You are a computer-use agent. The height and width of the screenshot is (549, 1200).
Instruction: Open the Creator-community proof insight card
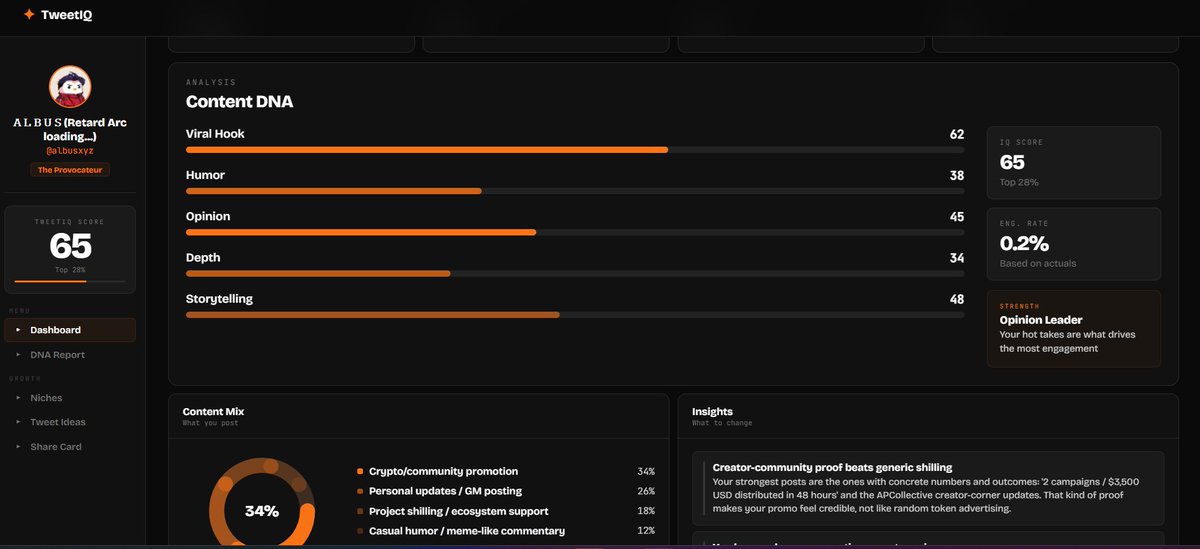(928, 488)
